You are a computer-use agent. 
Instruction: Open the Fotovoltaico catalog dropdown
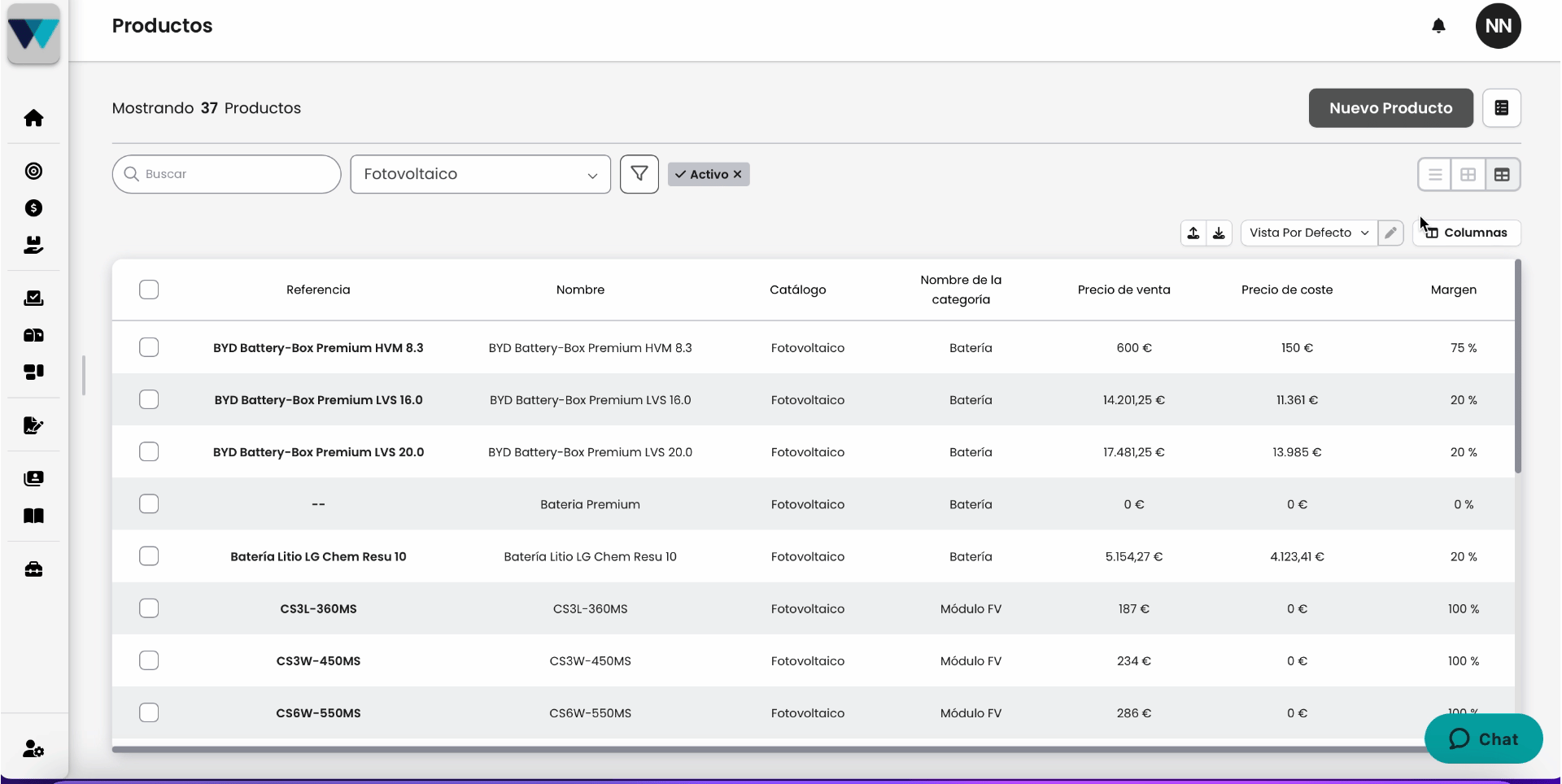(x=480, y=174)
